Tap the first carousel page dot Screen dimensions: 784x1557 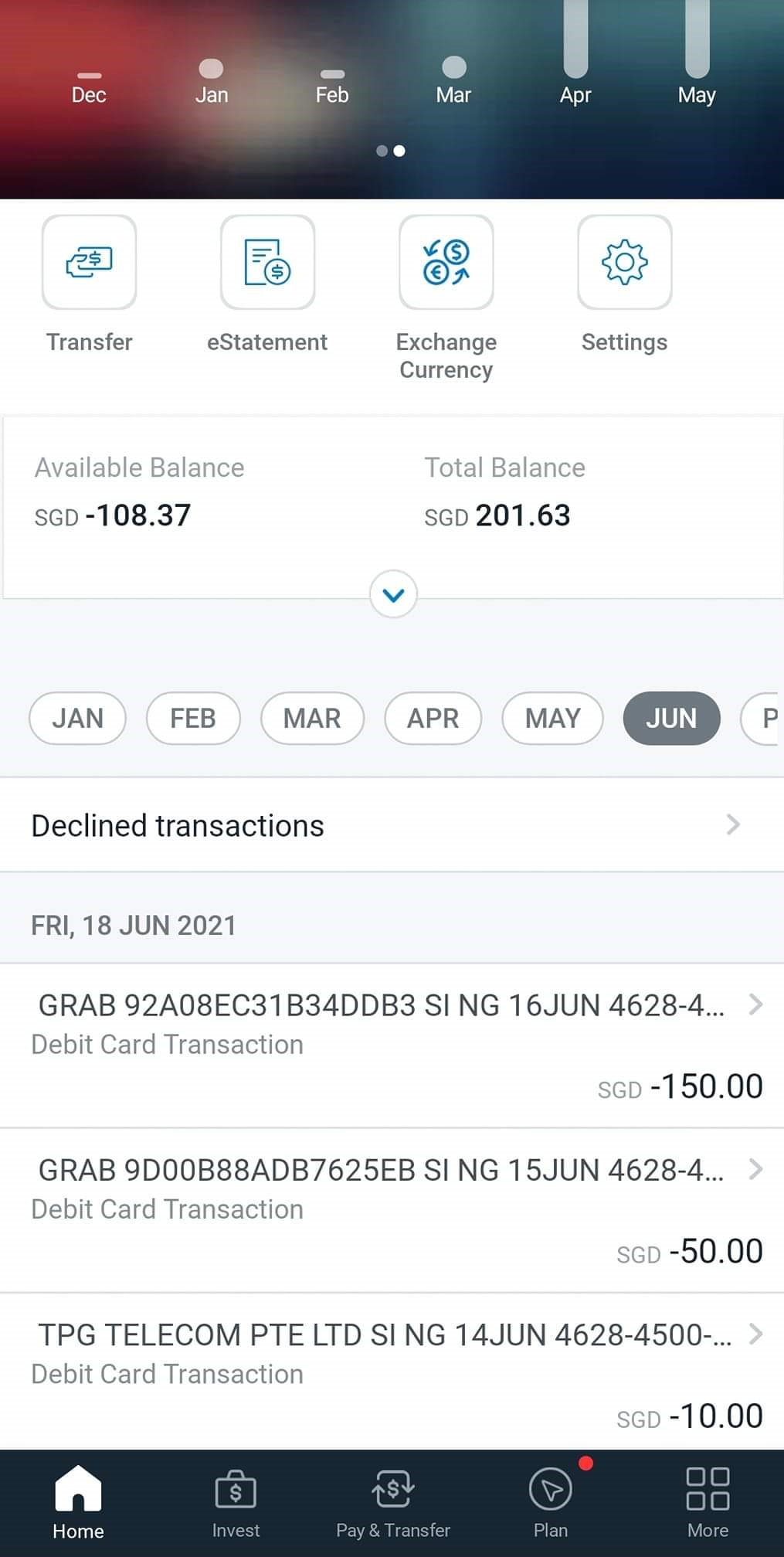(x=382, y=151)
